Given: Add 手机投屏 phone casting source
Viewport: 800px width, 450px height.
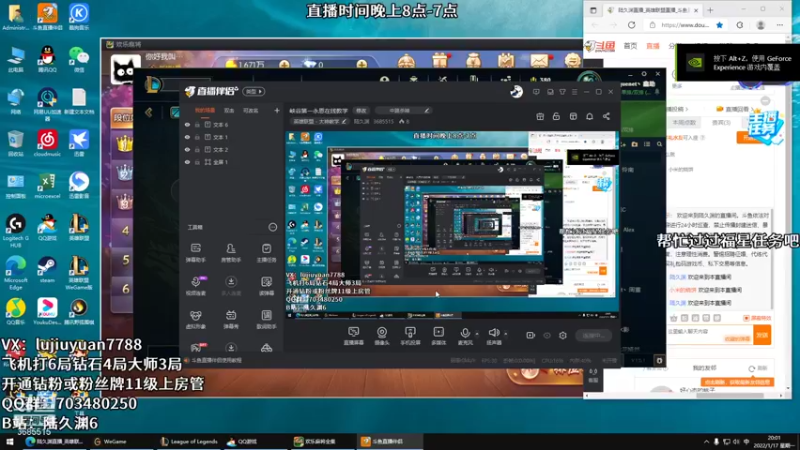Looking at the screenshot, I should point(410,336).
